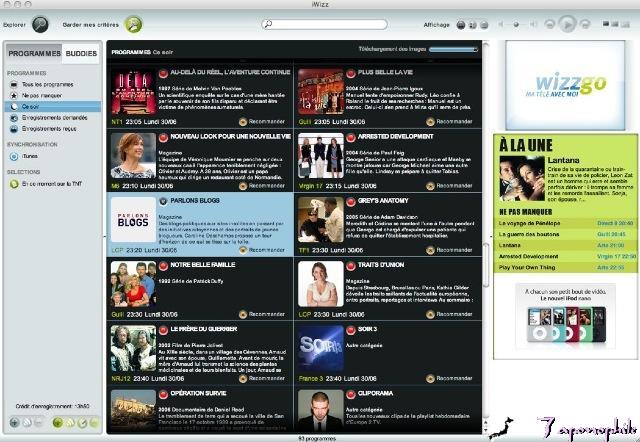Click the last window-size icon at top right
The width and height of the screenshot is (640, 442).
click(625, 24)
